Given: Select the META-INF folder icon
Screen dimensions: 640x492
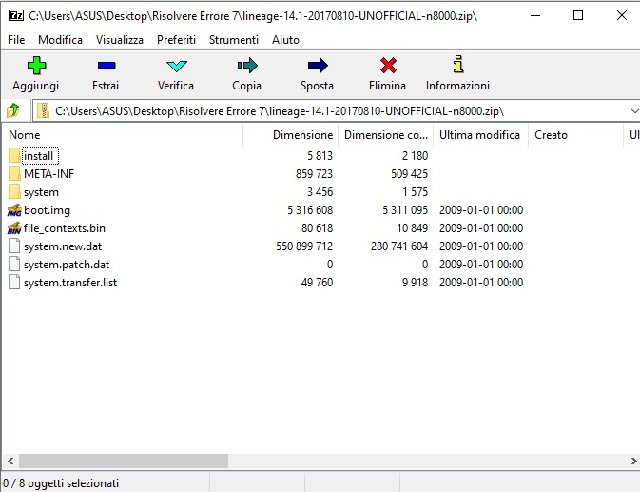Looking at the screenshot, I should point(15,174).
